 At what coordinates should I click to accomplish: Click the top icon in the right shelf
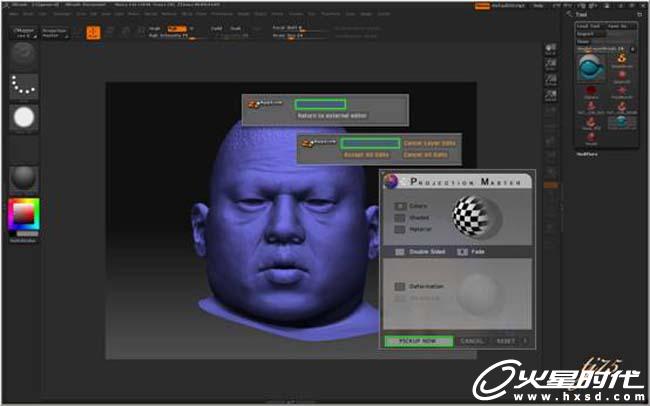pos(551,49)
